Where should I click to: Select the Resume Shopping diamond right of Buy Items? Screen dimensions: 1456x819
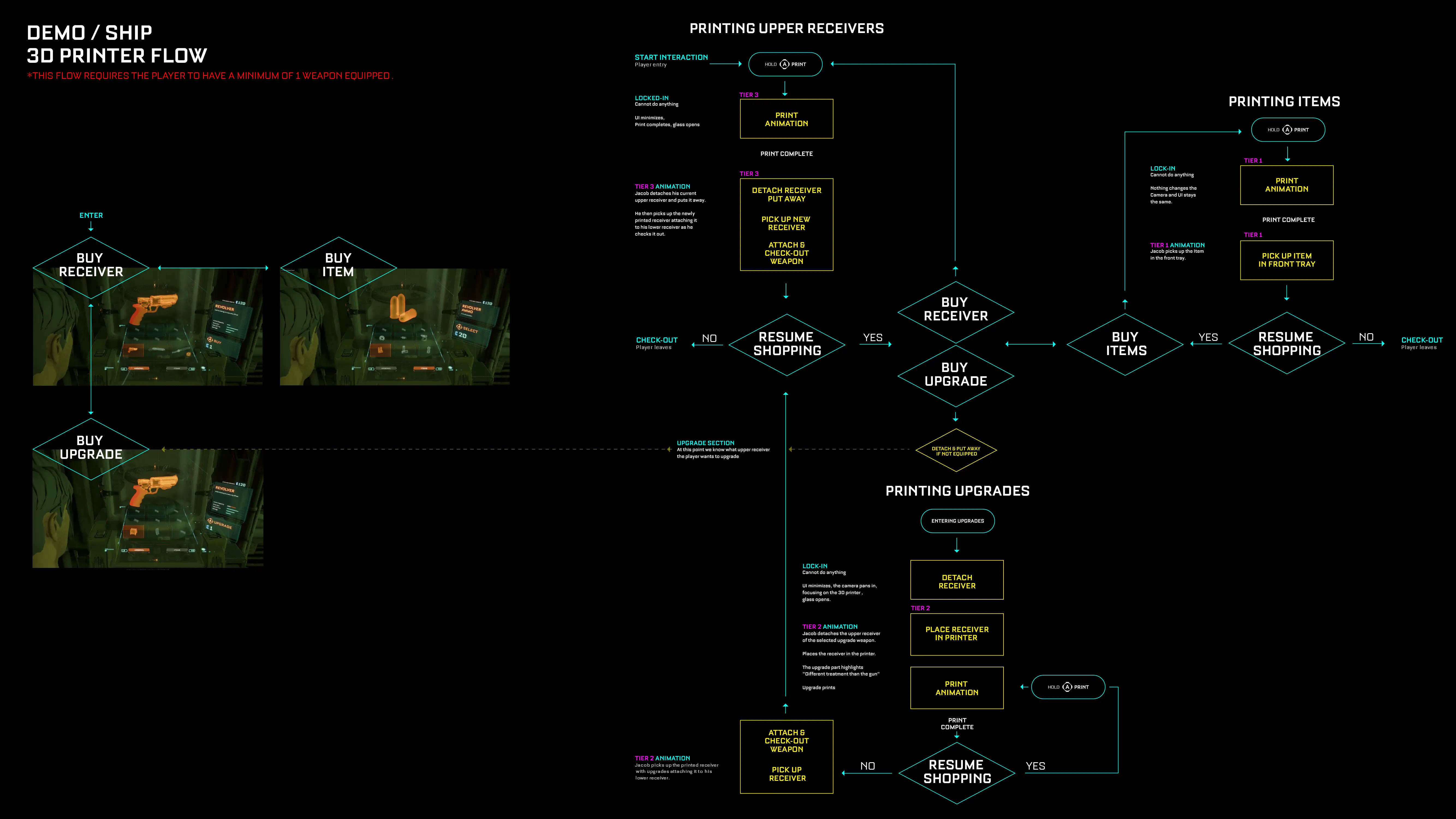pos(1287,344)
